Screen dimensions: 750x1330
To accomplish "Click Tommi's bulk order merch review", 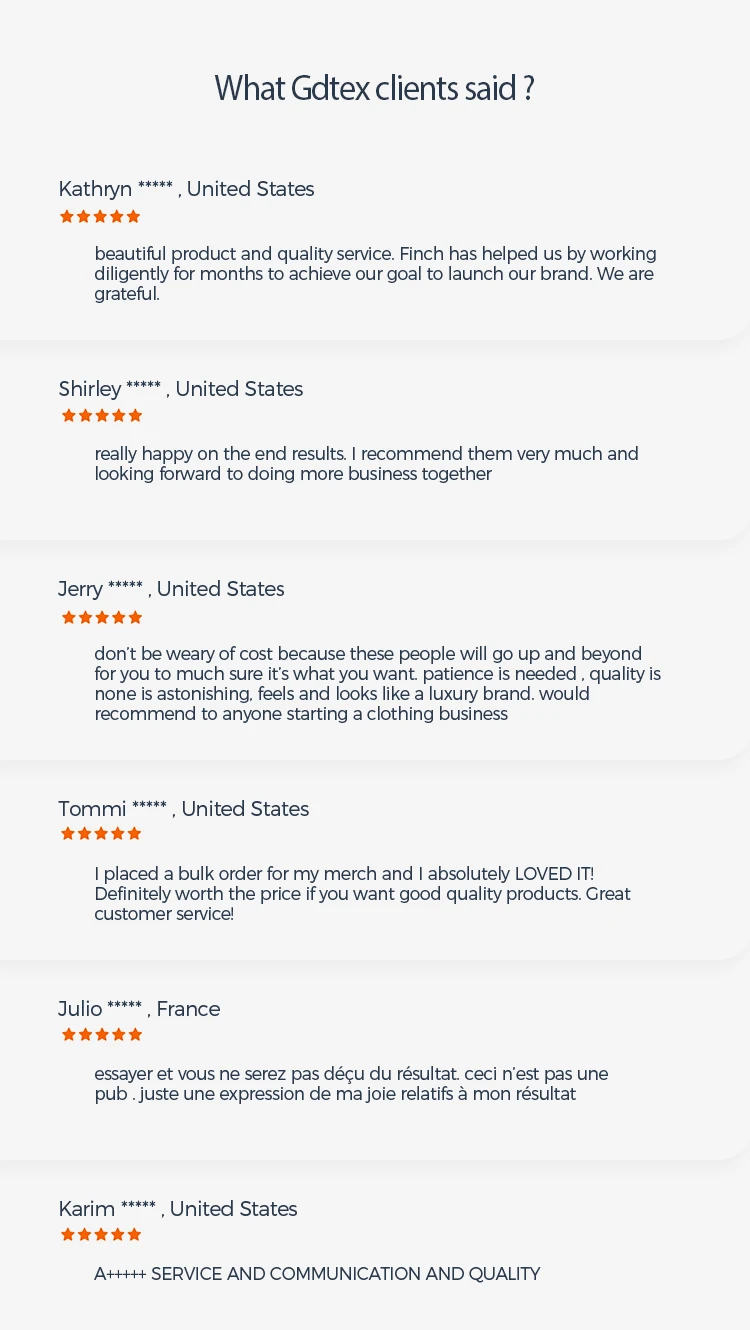I will point(362,893).
